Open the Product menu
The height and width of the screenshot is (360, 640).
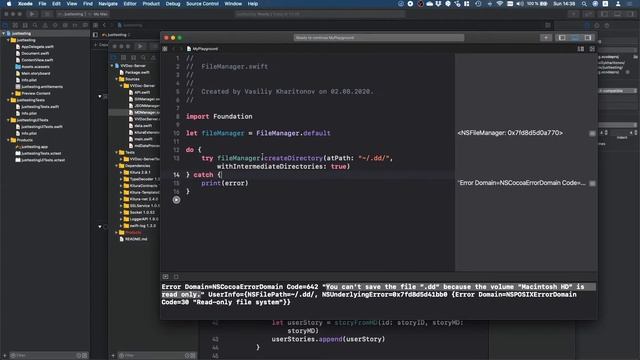click(151, 4)
